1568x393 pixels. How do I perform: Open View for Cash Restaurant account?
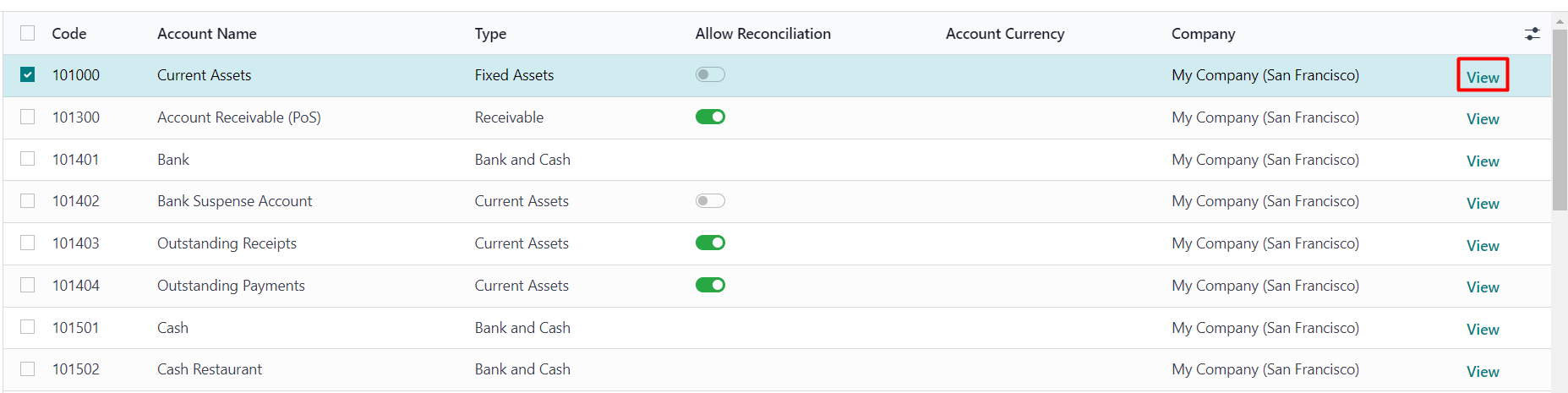(1483, 371)
